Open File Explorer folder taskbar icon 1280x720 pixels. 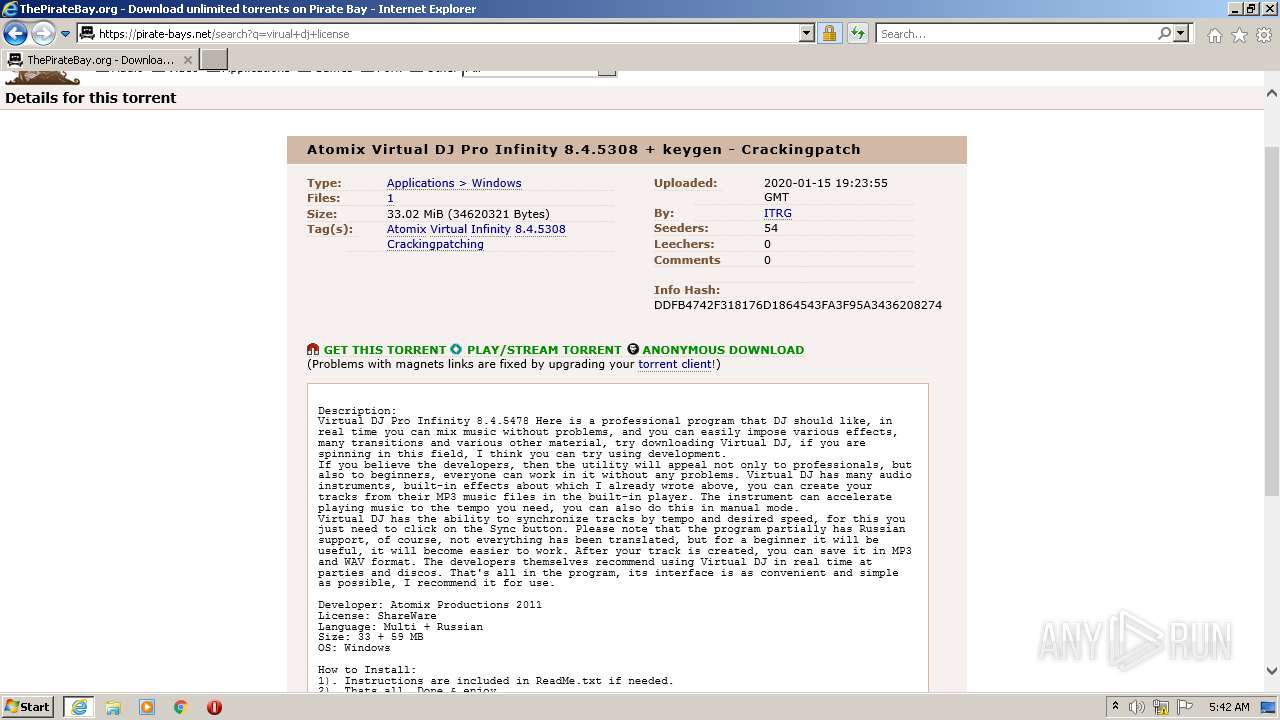click(113, 707)
